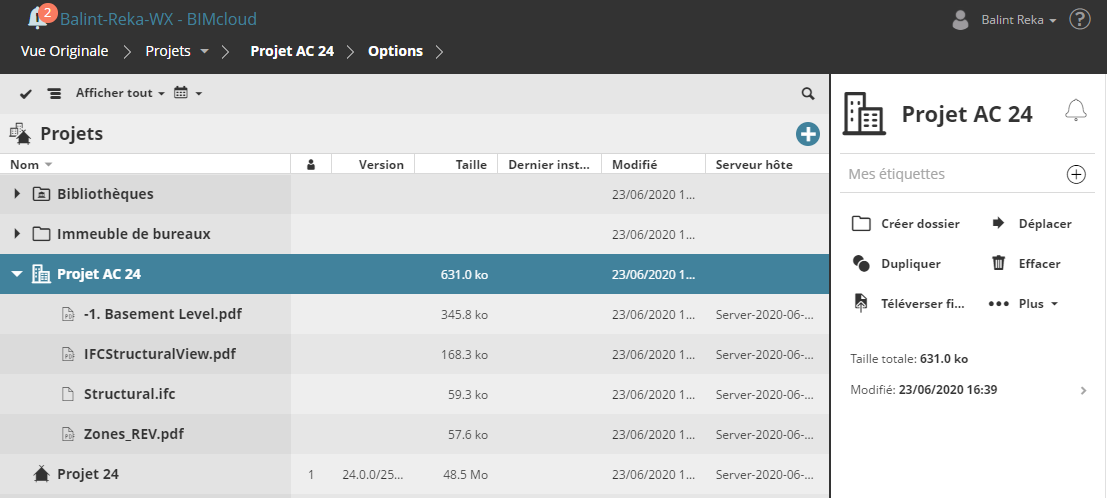The image size is (1107, 498).
Task: Toggle the checkmark selection mode
Action: pyautogui.click(x=26, y=94)
